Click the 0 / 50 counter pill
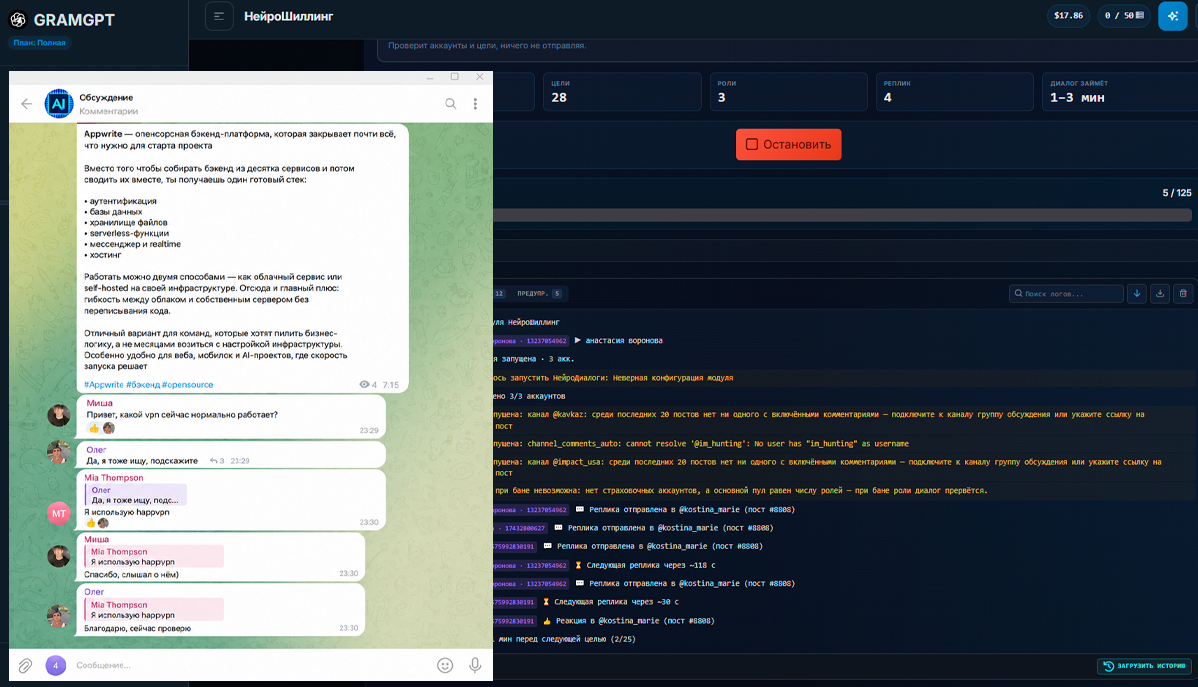 pos(1124,16)
